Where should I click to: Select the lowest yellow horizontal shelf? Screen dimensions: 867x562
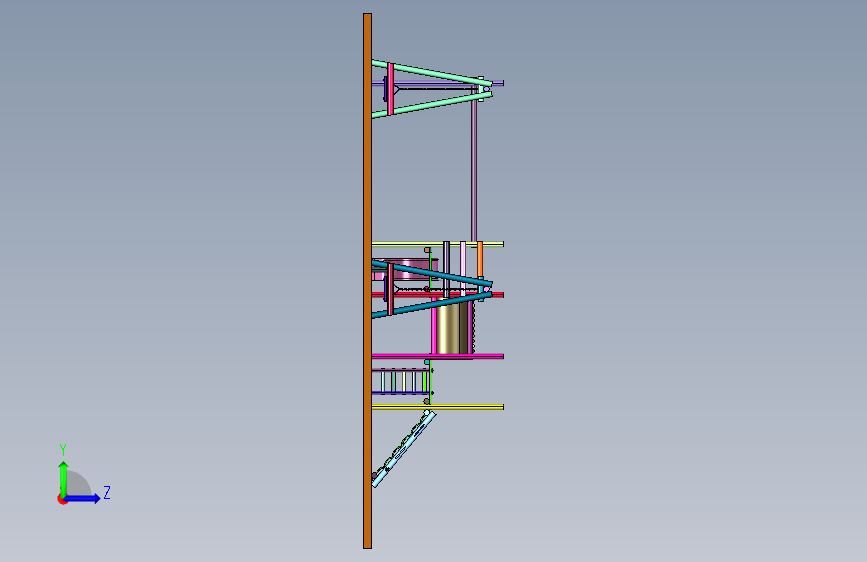point(437,407)
